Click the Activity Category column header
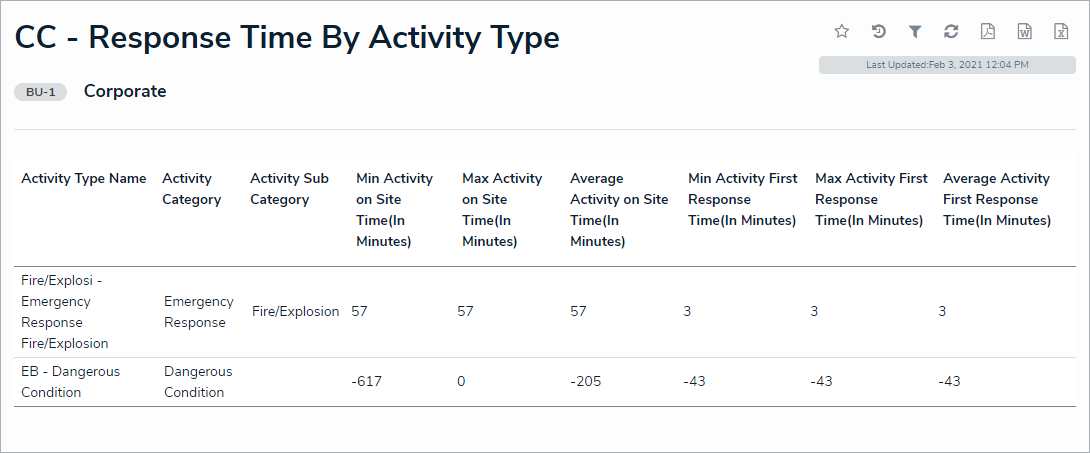This screenshot has width=1090, height=453. (191, 189)
